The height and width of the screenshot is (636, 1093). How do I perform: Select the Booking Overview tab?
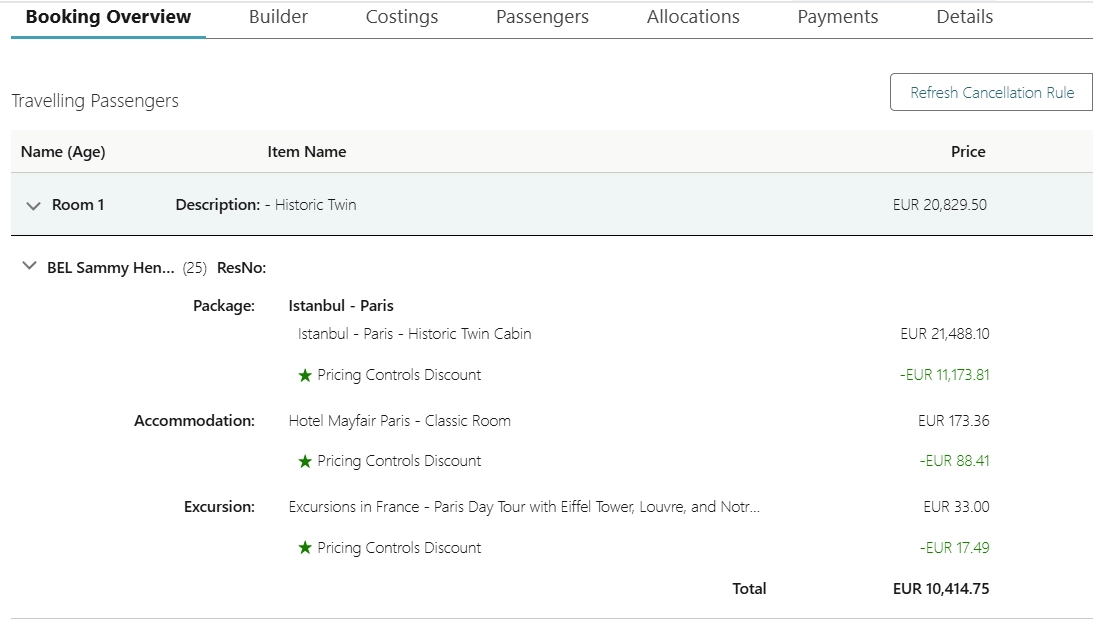pyautogui.click(x=108, y=17)
